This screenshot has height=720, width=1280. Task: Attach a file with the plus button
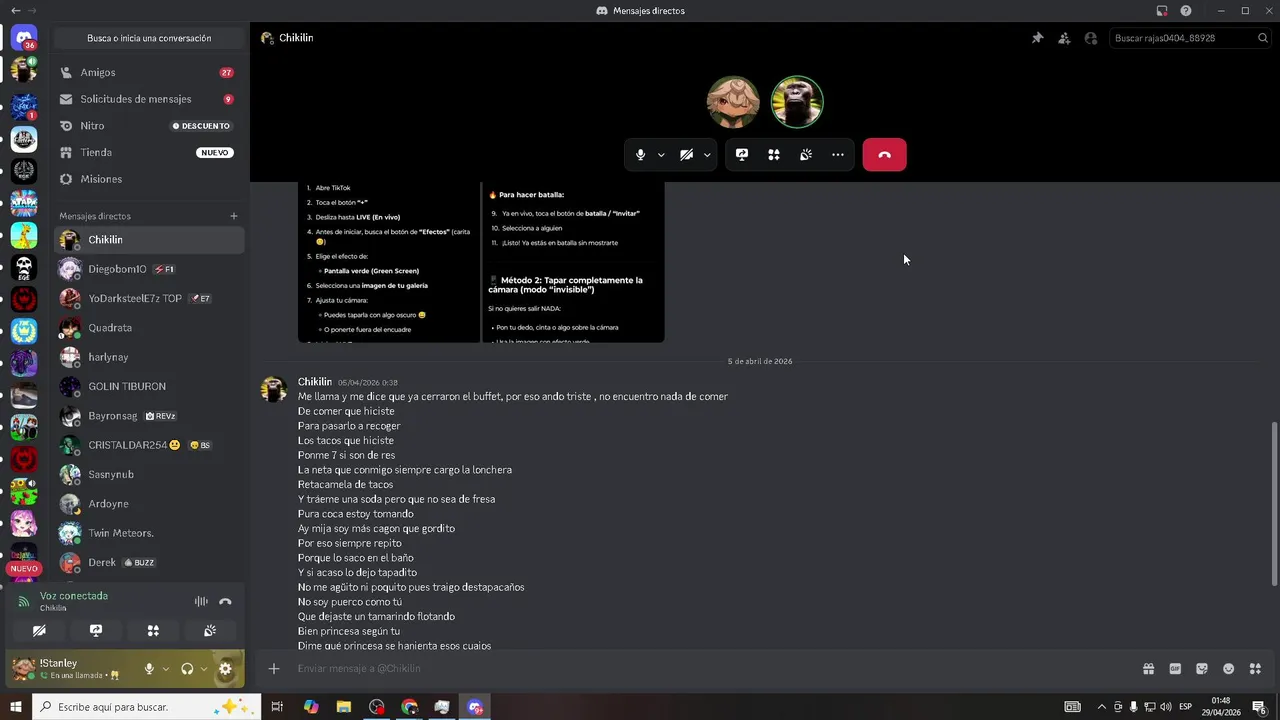point(274,669)
